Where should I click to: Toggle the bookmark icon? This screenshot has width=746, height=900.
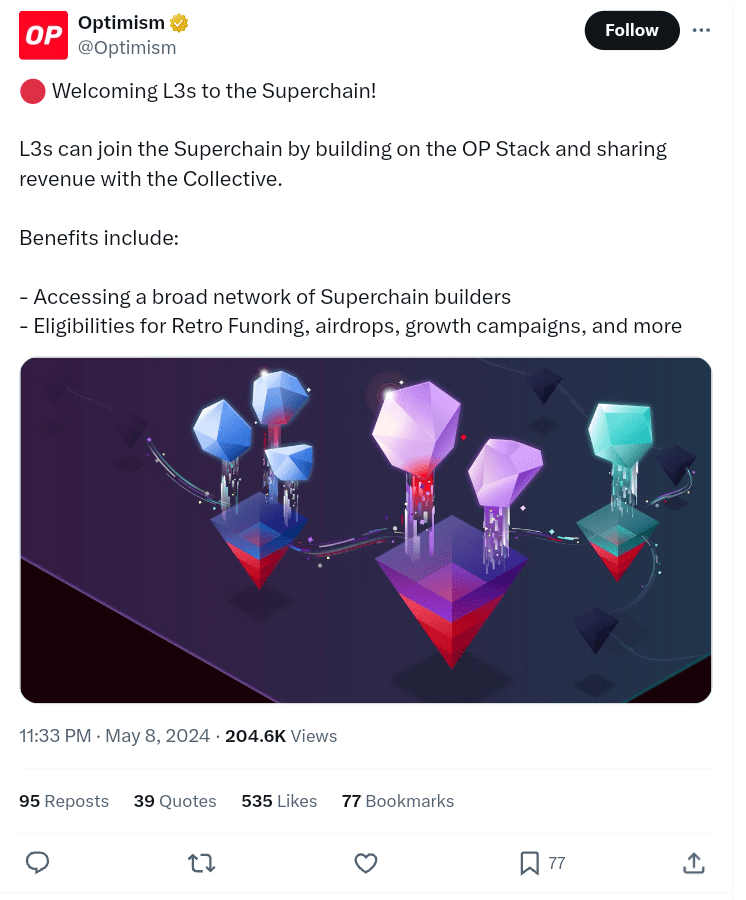[x=530, y=862]
